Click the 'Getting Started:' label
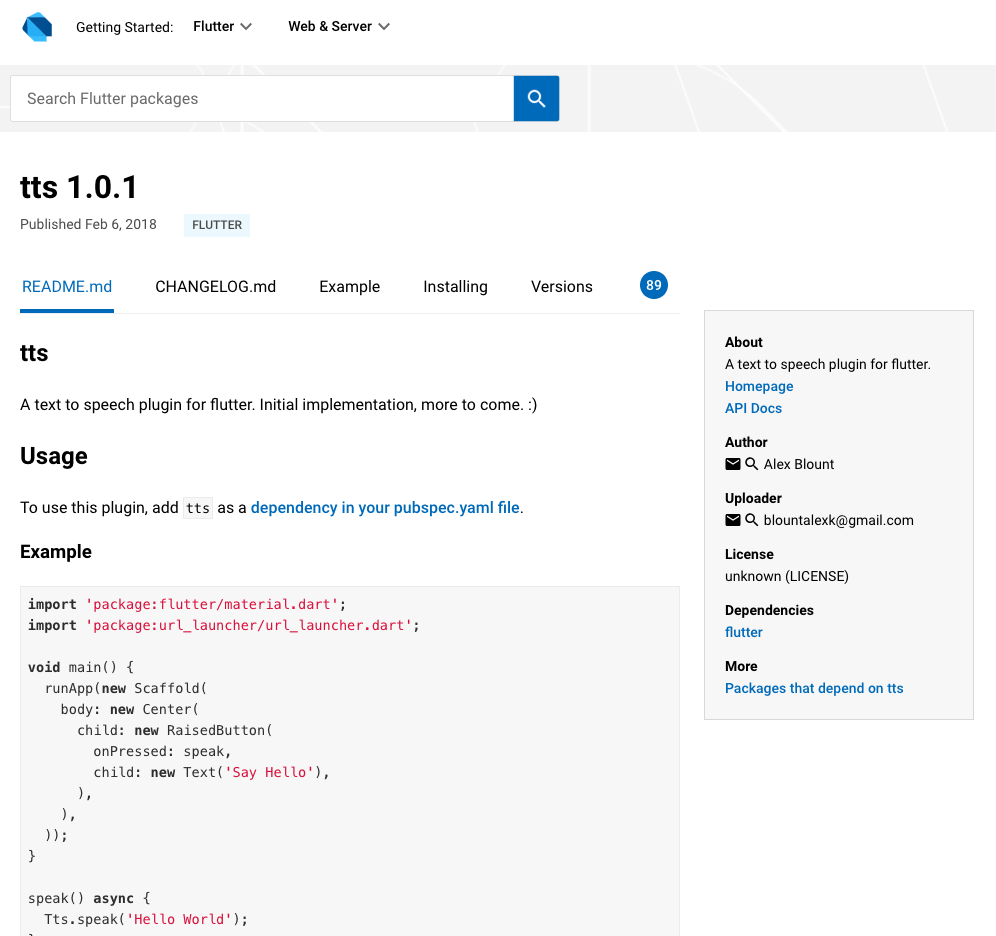The width and height of the screenshot is (996, 936). [x=124, y=27]
